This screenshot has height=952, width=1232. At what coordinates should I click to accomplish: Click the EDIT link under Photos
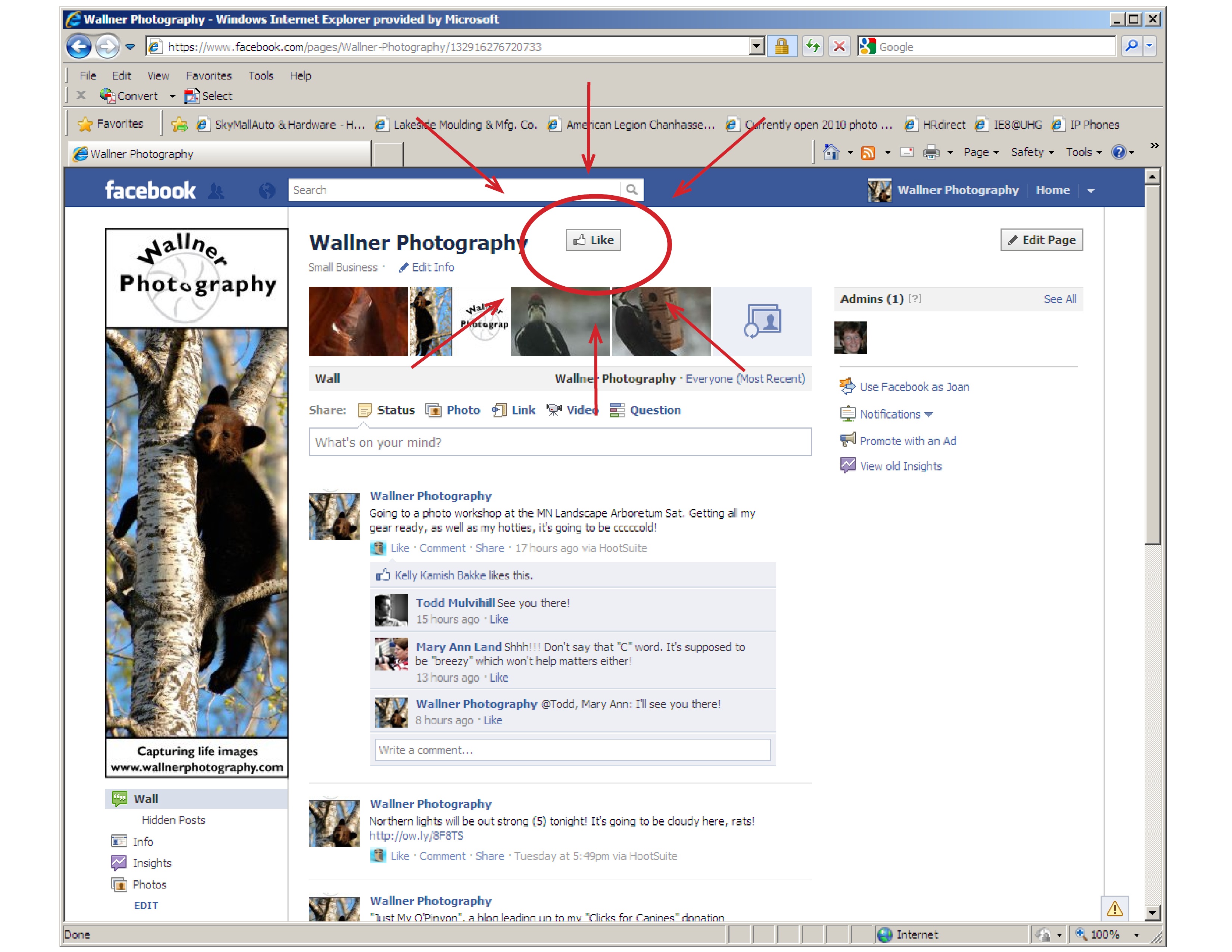click(146, 905)
